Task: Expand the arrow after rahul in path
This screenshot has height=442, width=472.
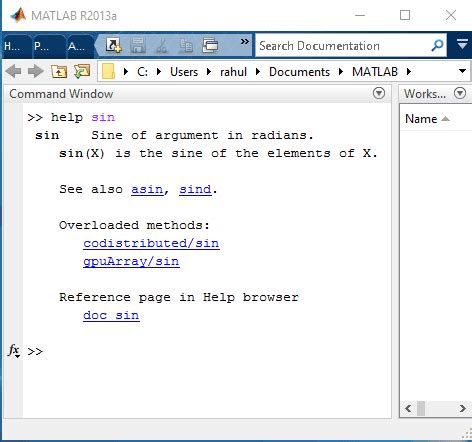Action: point(257,71)
